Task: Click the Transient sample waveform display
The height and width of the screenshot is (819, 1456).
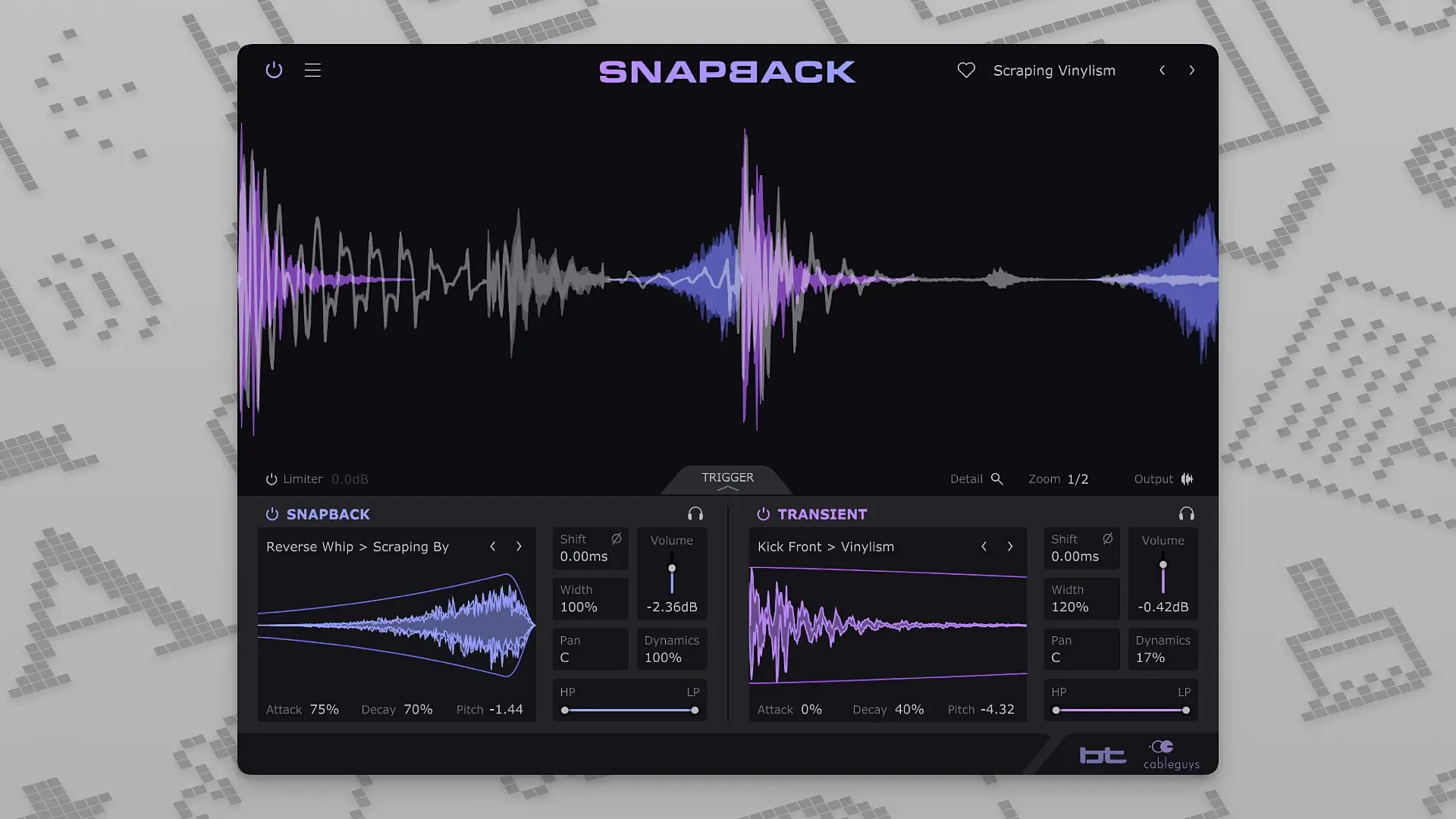Action: point(888,626)
